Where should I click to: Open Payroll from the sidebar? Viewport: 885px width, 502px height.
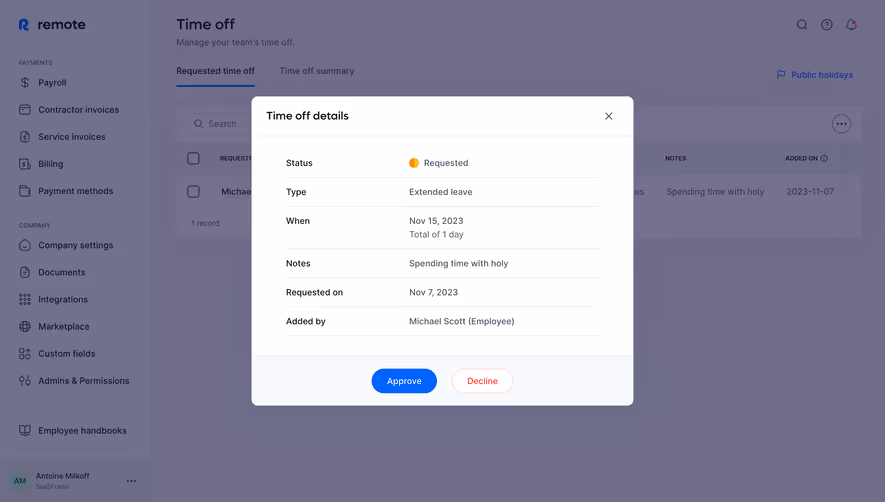(52, 82)
